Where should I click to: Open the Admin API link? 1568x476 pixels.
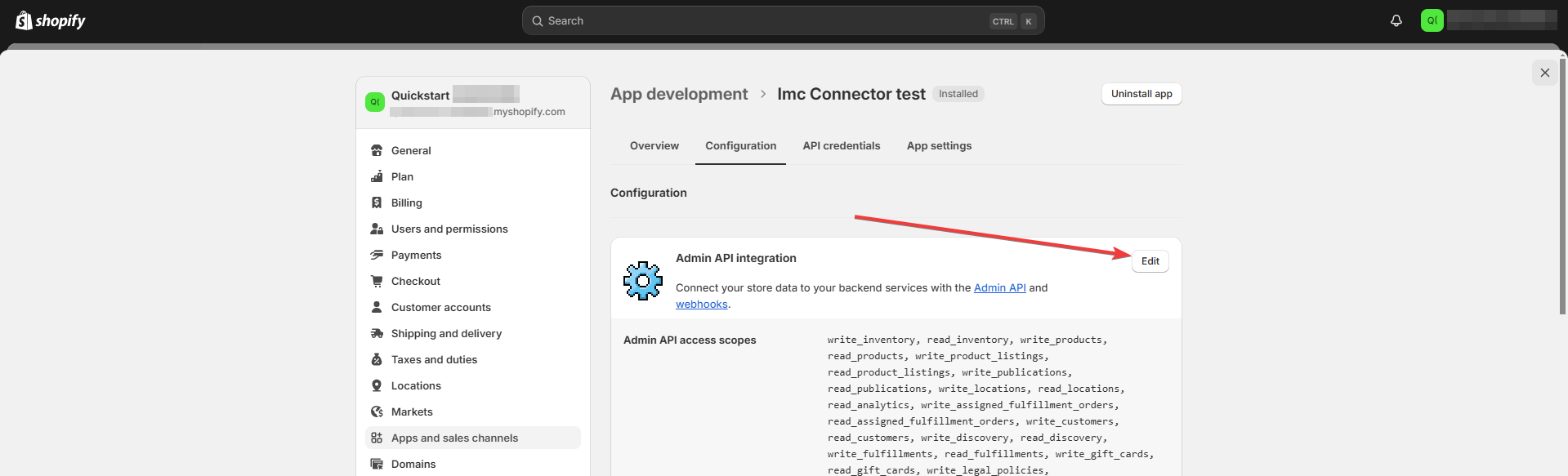pos(999,287)
